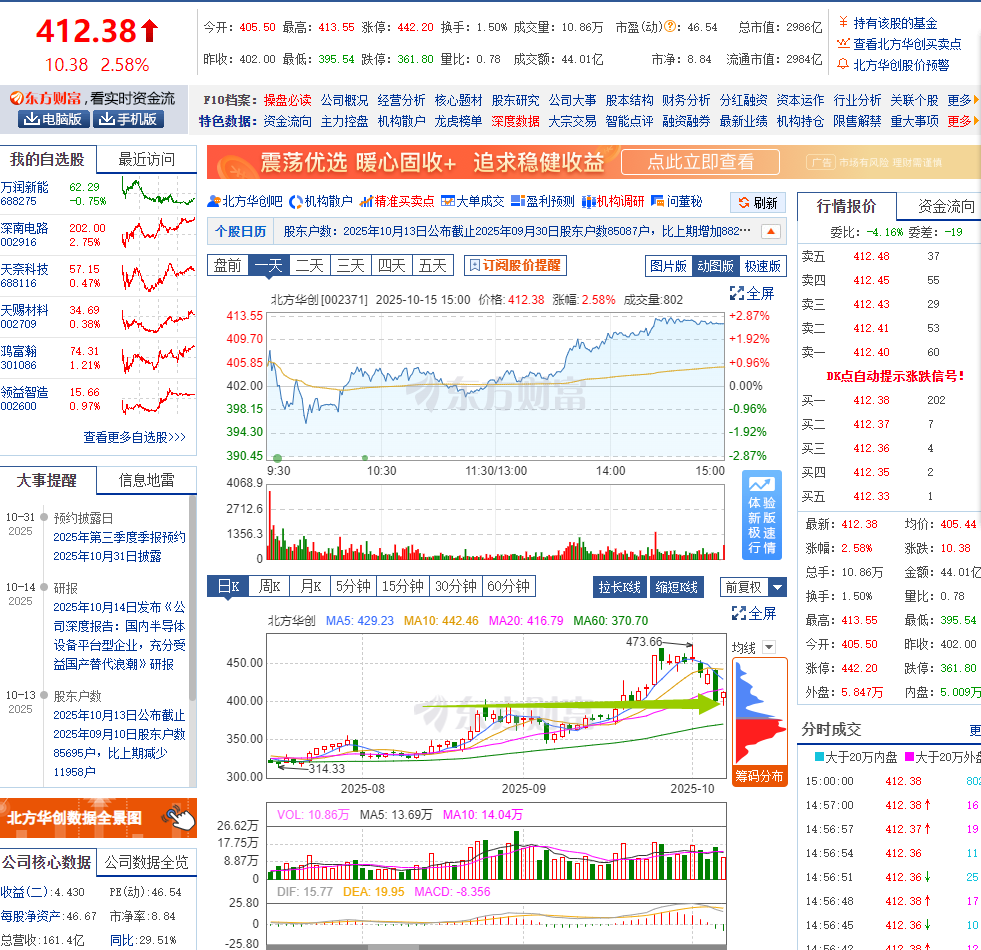Click the 盈利预测 icon
Viewport: 981px width, 950px height.
[x=518, y=202]
